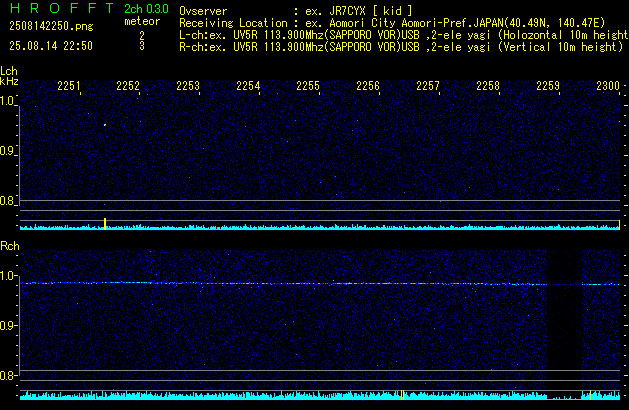Click the kHz unit label
The width and height of the screenshot is (629, 410).
click(x=9, y=81)
